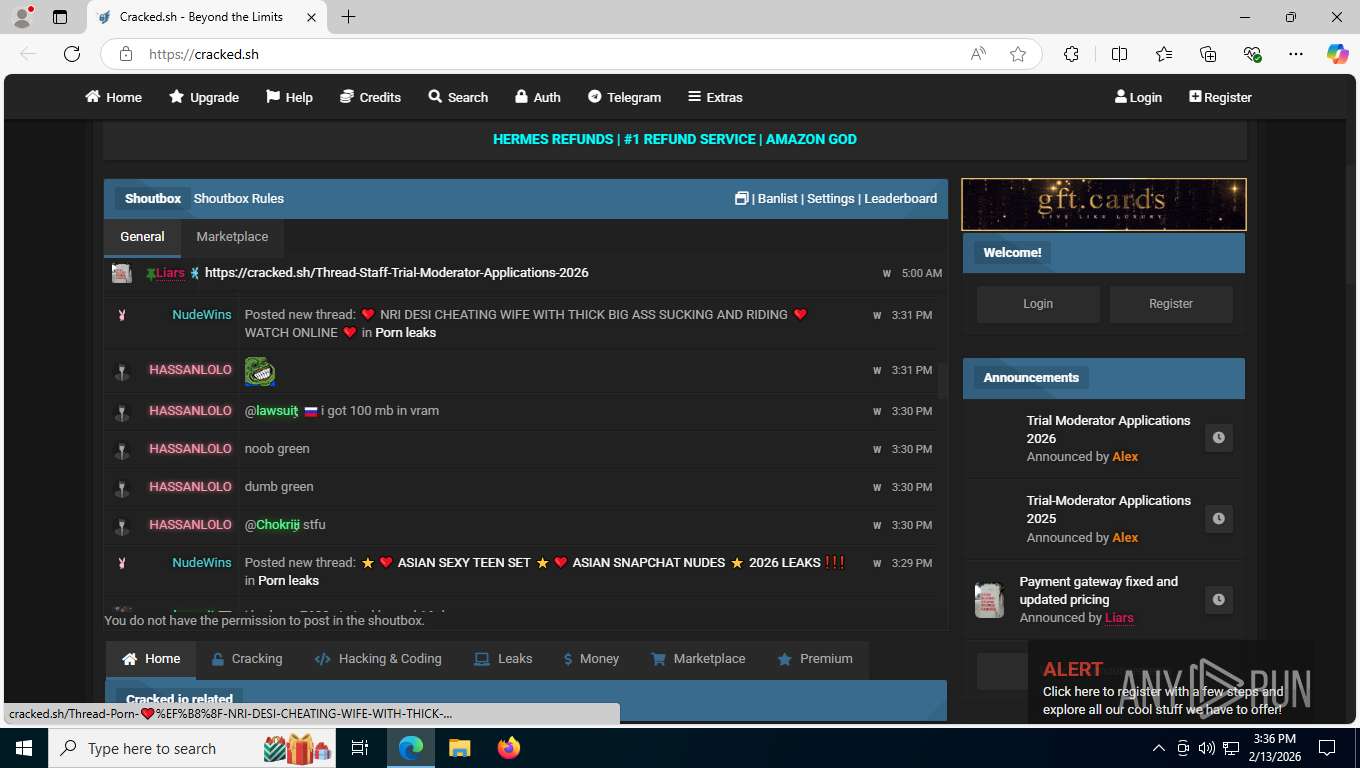Select the Money forum tab
The width and height of the screenshot is (1360, 768).
[x=591, y=659]
